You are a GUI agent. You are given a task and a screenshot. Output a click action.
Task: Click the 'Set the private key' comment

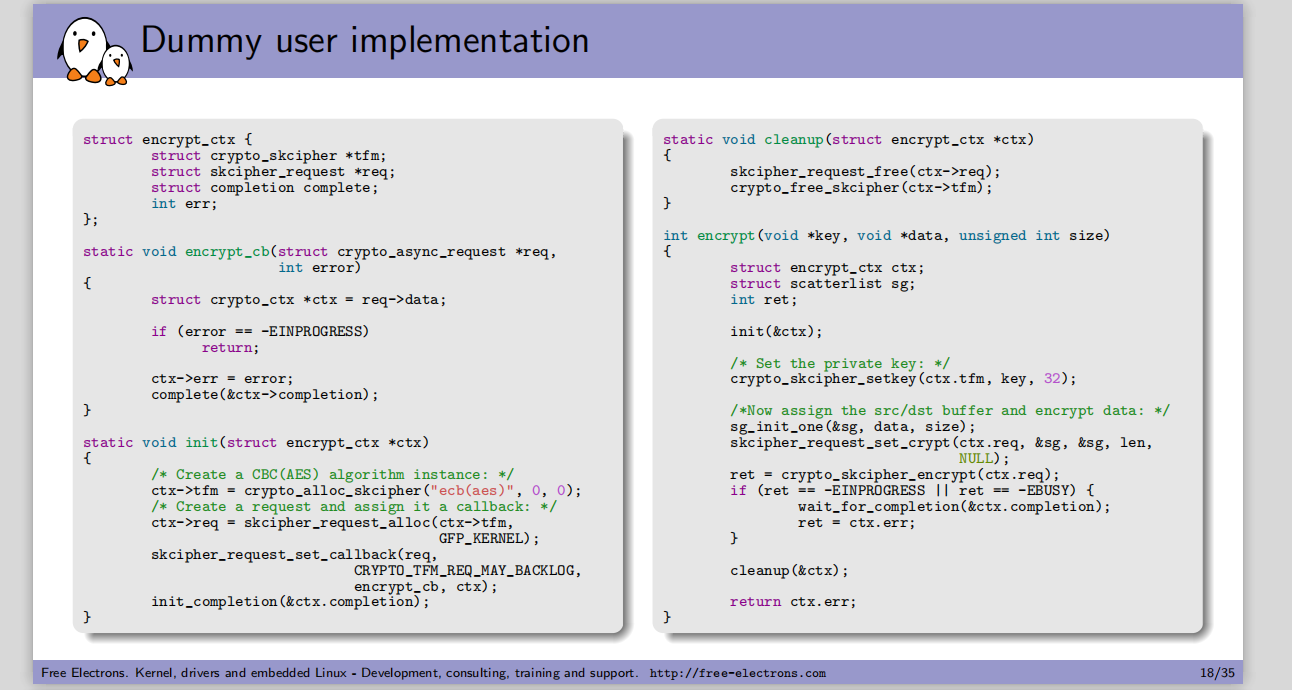(840, 364)
